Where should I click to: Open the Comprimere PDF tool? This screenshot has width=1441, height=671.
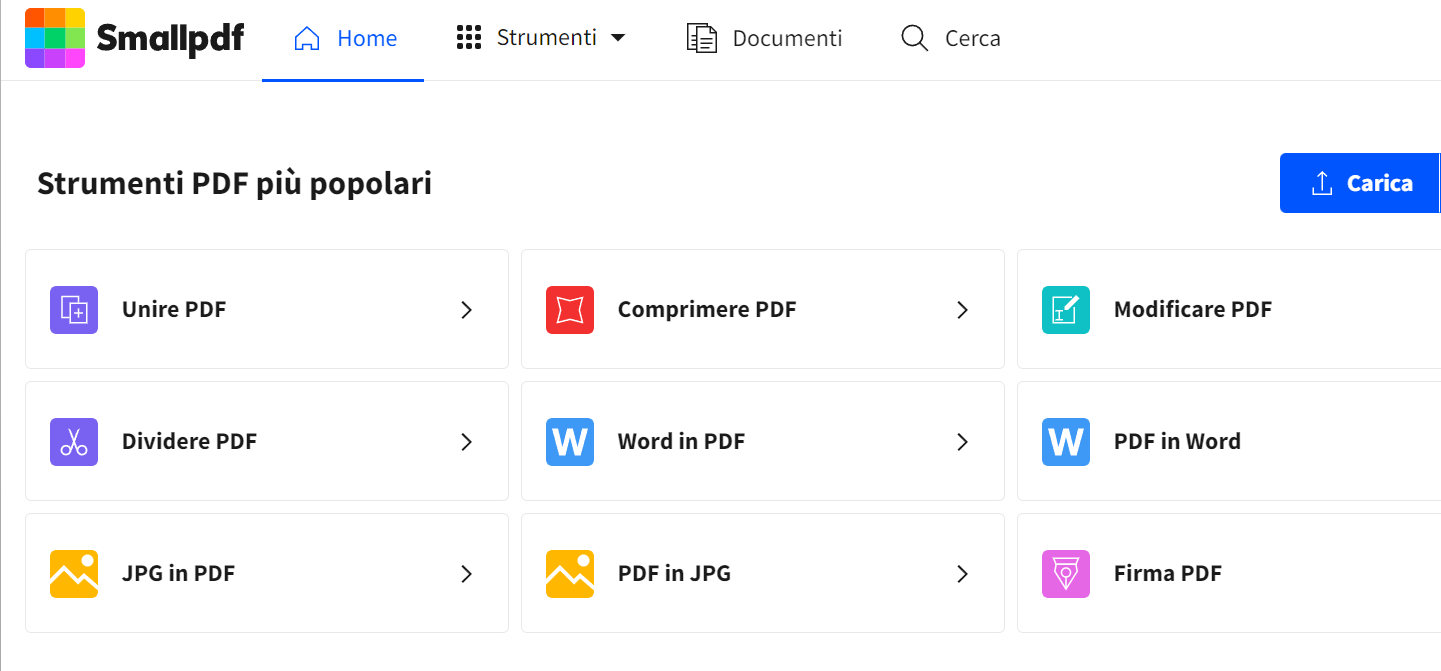(763, 309)
